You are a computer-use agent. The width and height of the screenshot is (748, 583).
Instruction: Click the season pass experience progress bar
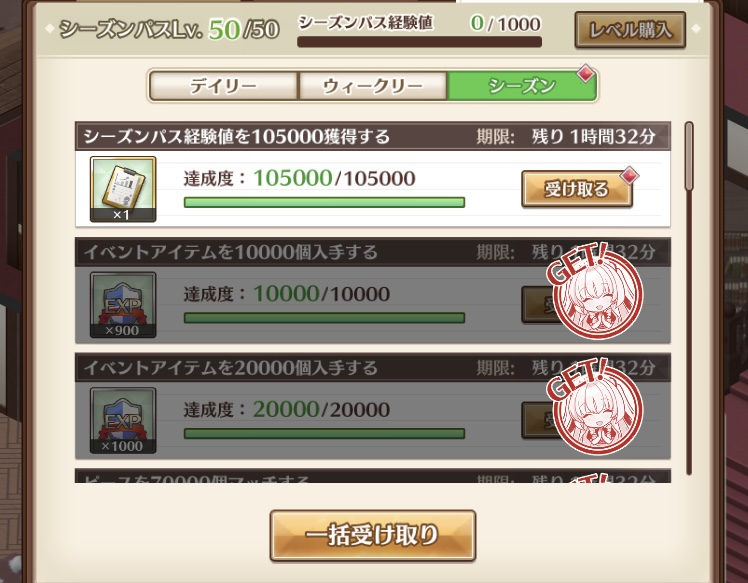point(419,42)
